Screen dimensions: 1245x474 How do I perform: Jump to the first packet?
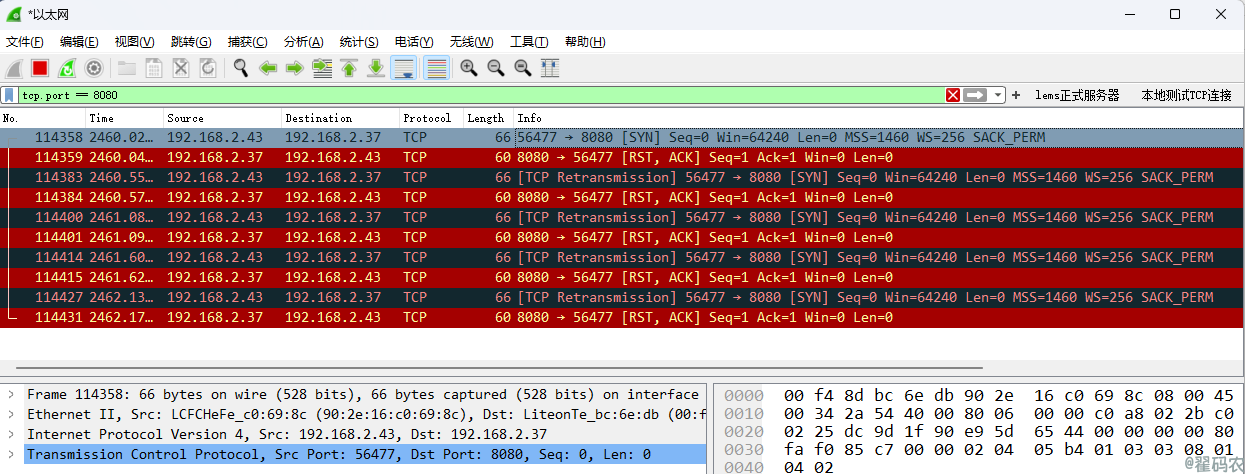tap(349, 68)
